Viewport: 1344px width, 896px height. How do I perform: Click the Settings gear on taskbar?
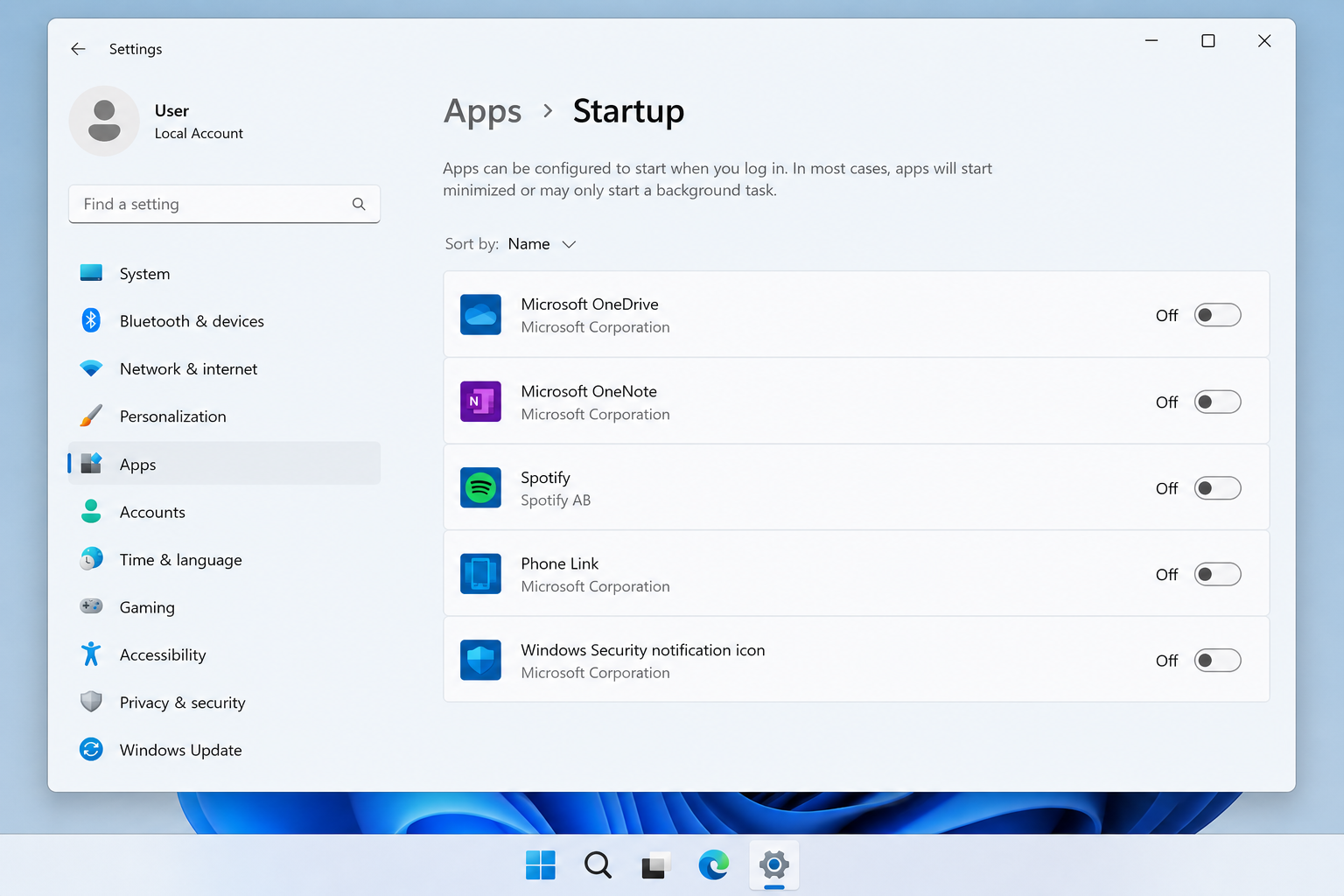click(x=774, y=865)
